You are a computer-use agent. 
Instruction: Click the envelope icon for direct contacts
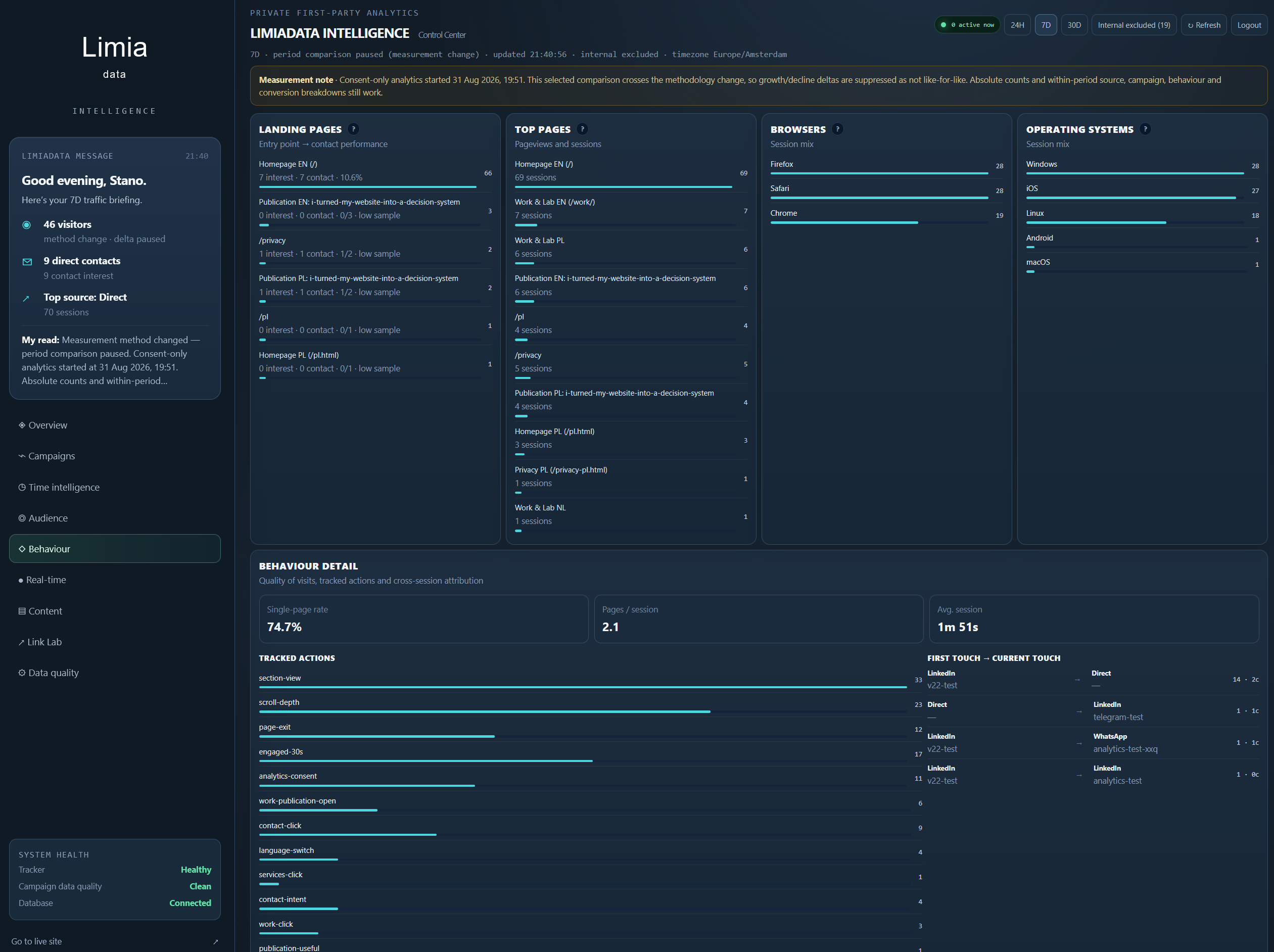coord(26,261)
